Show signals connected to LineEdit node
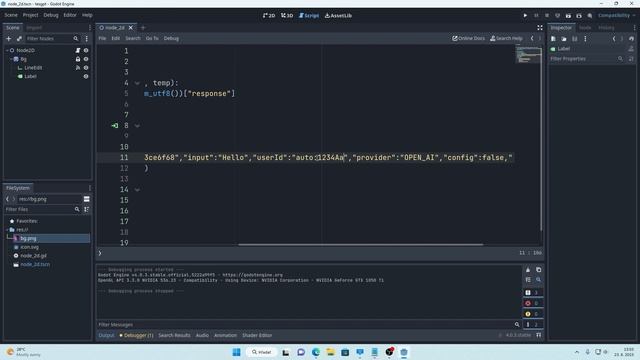 coord(78,68)
